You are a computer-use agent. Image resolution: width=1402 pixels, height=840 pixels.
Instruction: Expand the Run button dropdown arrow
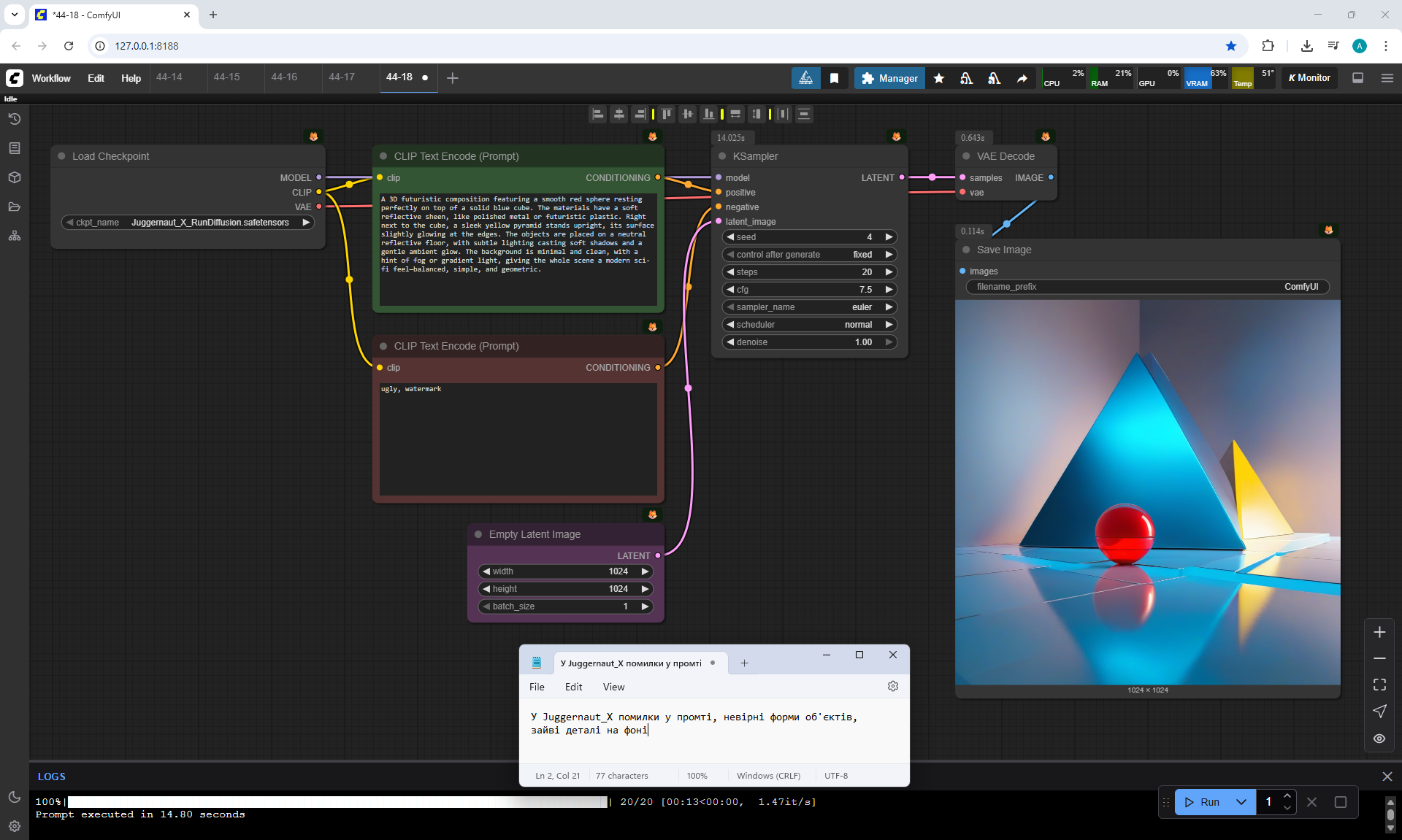coord(1241,802)
